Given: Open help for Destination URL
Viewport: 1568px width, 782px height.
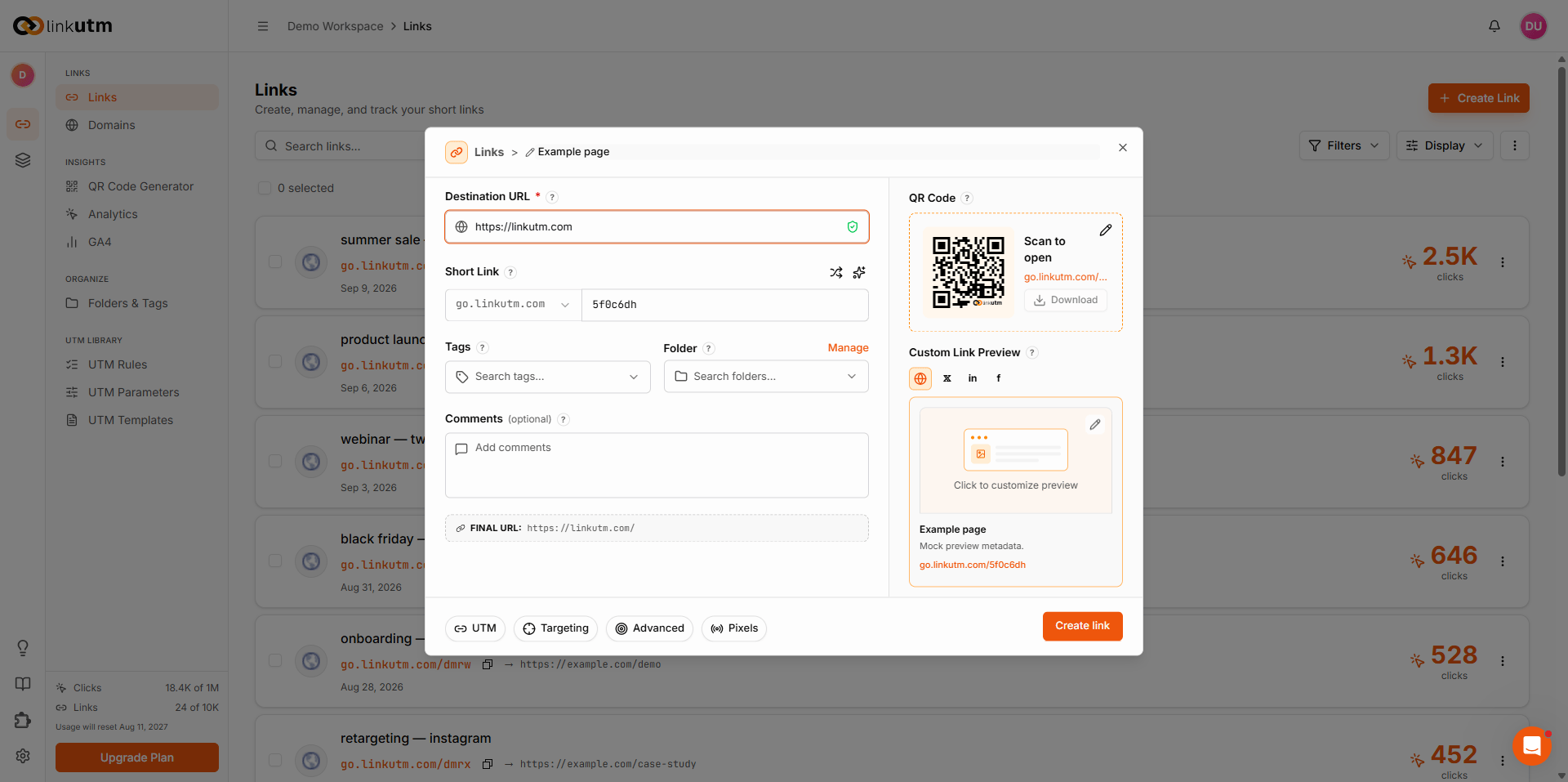Looking at the screenshot, I should tap(552, 197).
